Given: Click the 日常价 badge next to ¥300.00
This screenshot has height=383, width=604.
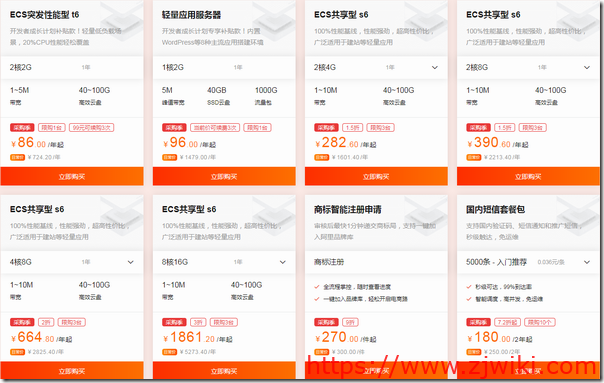Looking at the screenshot, I should [x=322, y=352].
